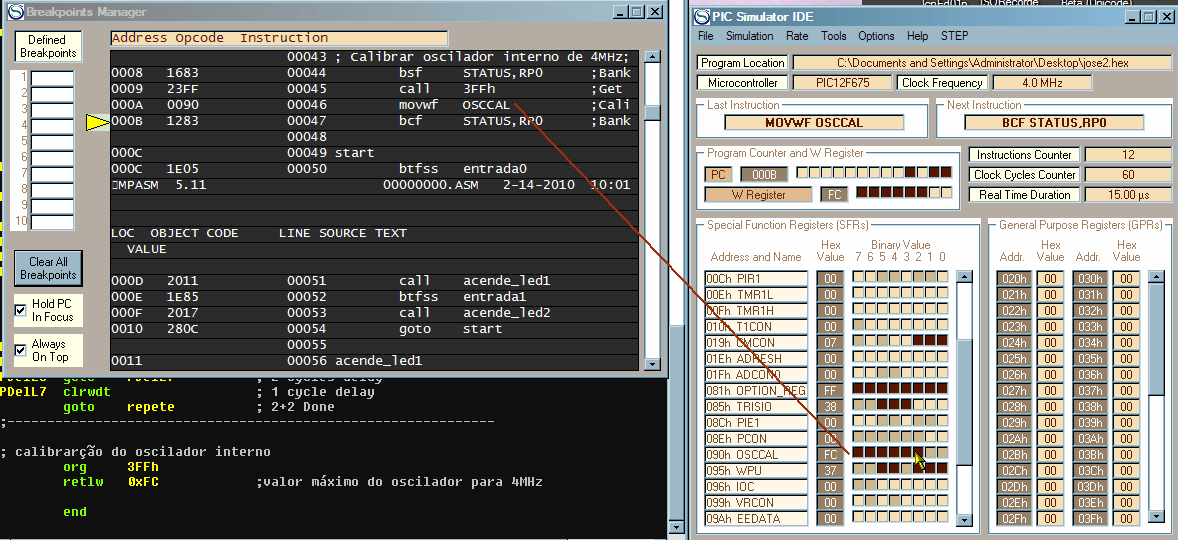Open the Help menu
The height and width of the screenshot is (540, 1178).
pos(917,36)
